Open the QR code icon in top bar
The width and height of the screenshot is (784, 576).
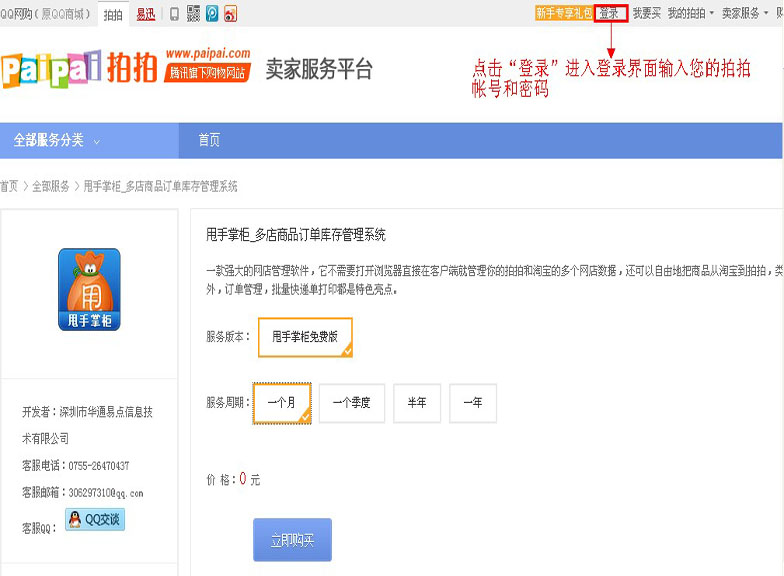[193, 14]
